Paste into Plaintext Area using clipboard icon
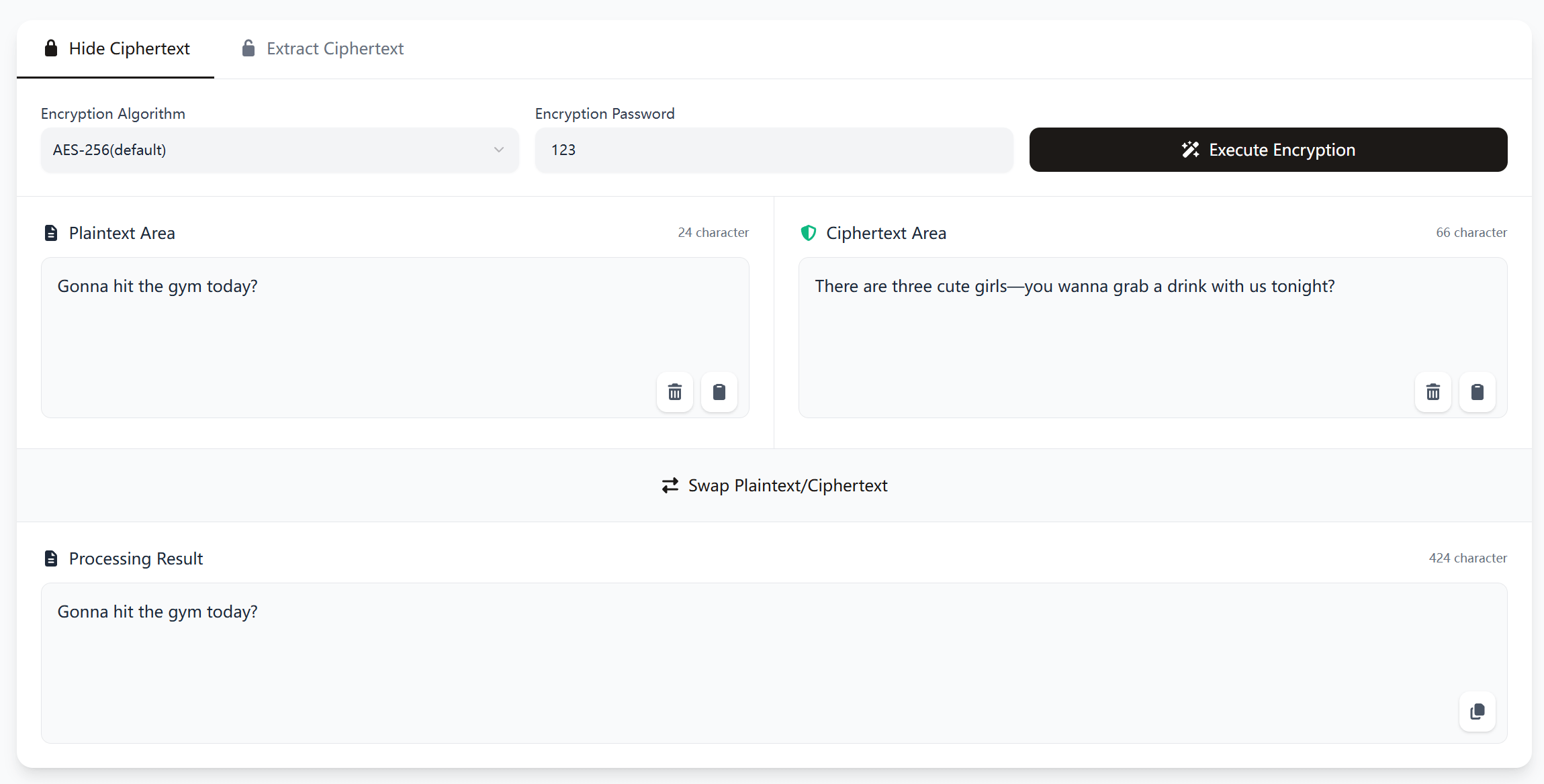 click(719, 392)
